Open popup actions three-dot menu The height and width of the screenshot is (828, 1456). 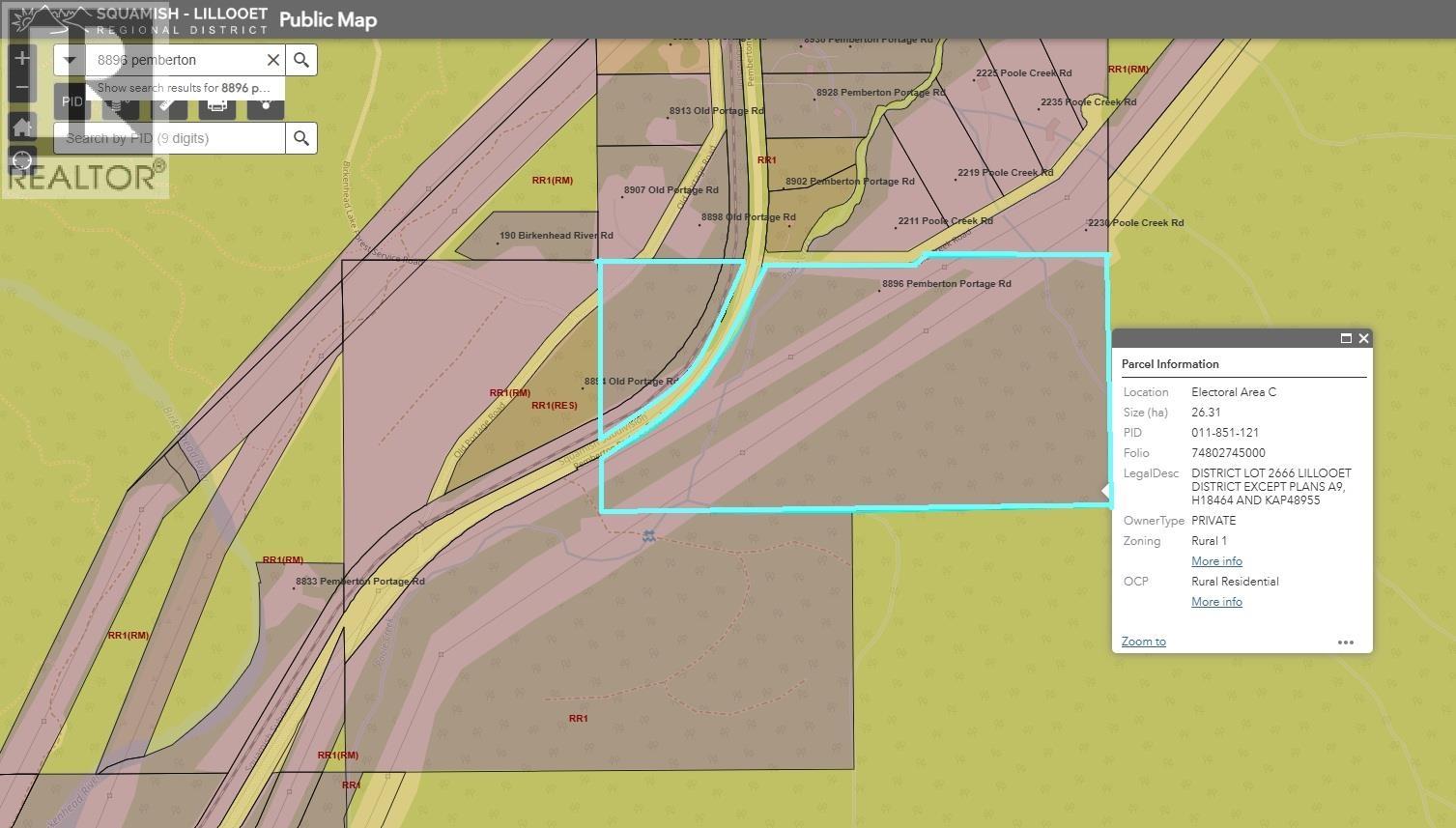click(1345, 642)
